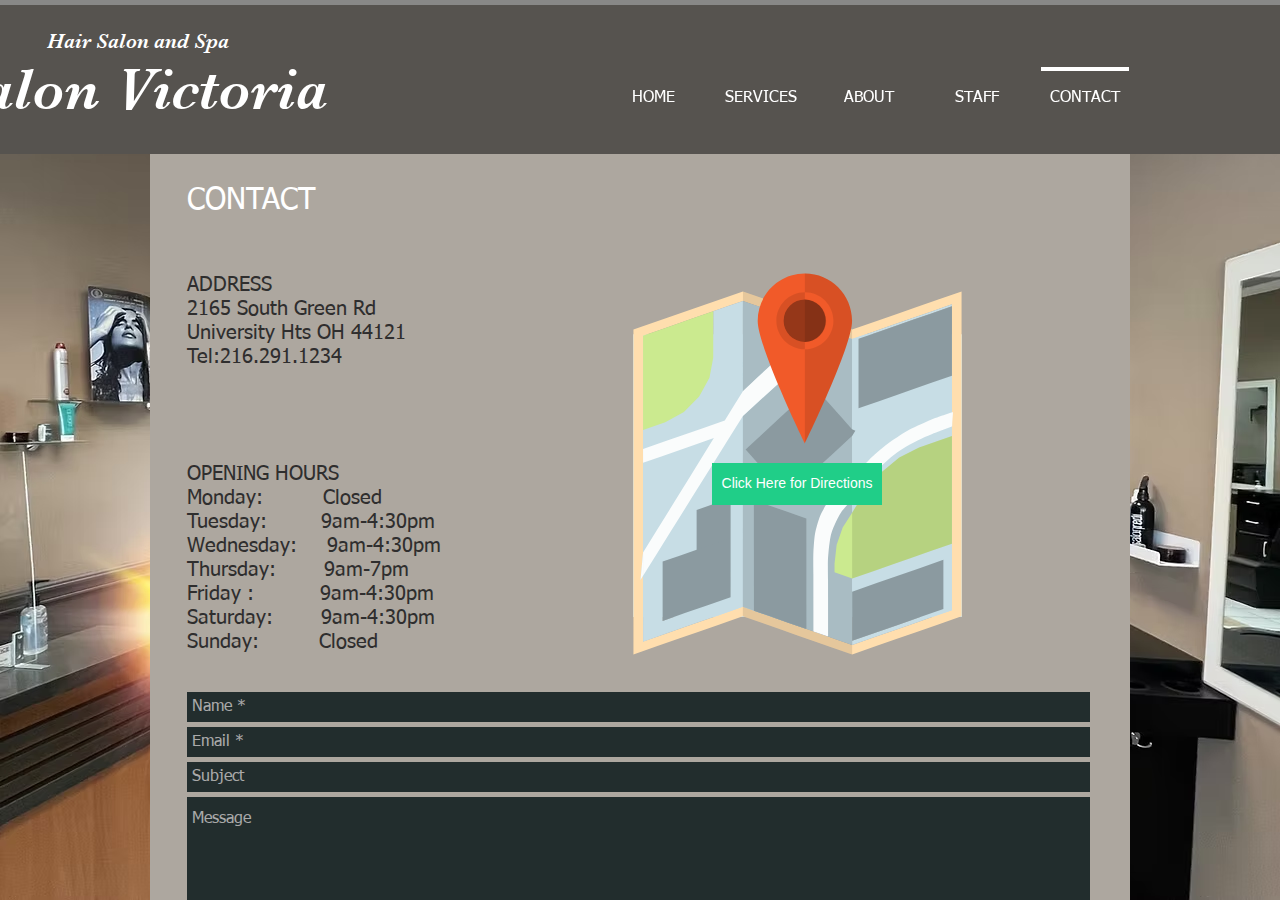1280x900 pixels.
Task: Click the orange map pin icon
Action: [x=805, y=357]
